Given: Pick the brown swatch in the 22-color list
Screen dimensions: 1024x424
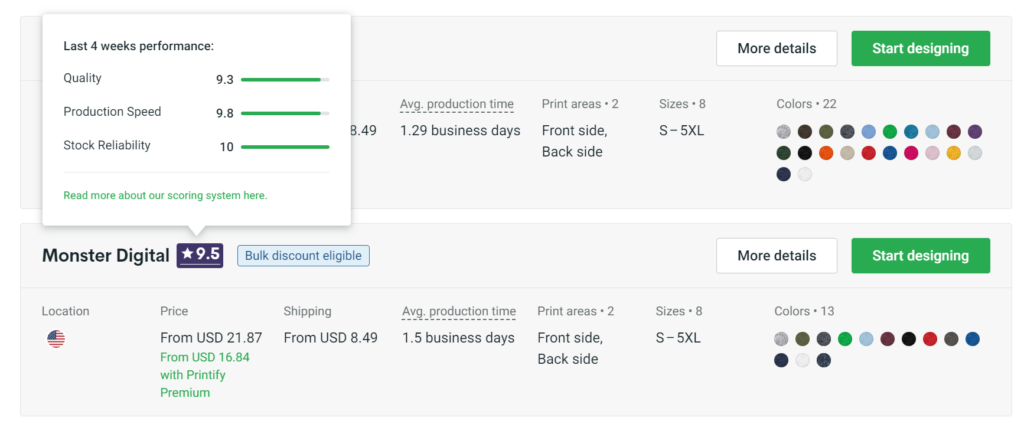Looking at the screenshot, I should [x=805, y=131].
